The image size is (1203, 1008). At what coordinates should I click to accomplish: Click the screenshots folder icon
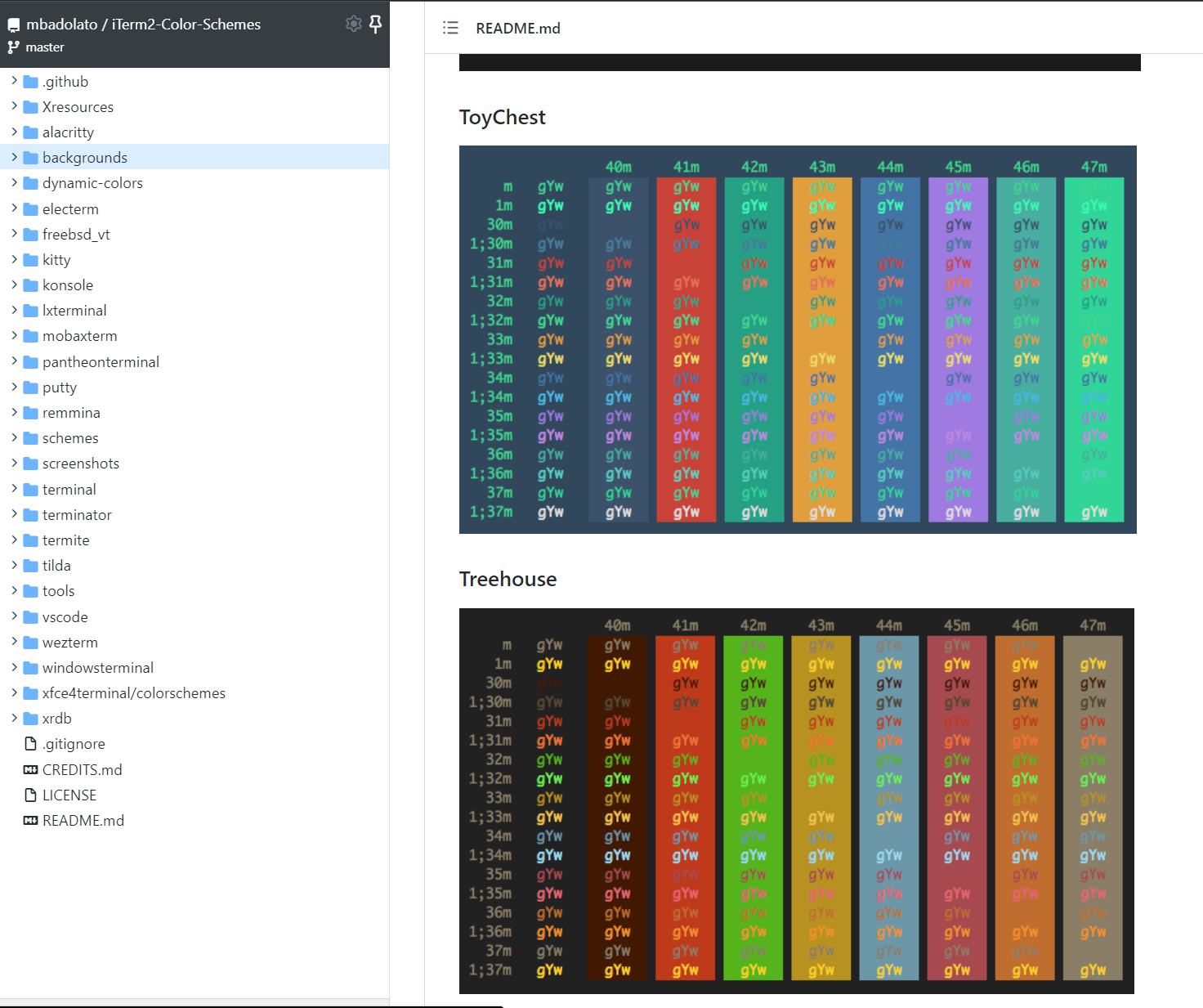click(31, 464)
